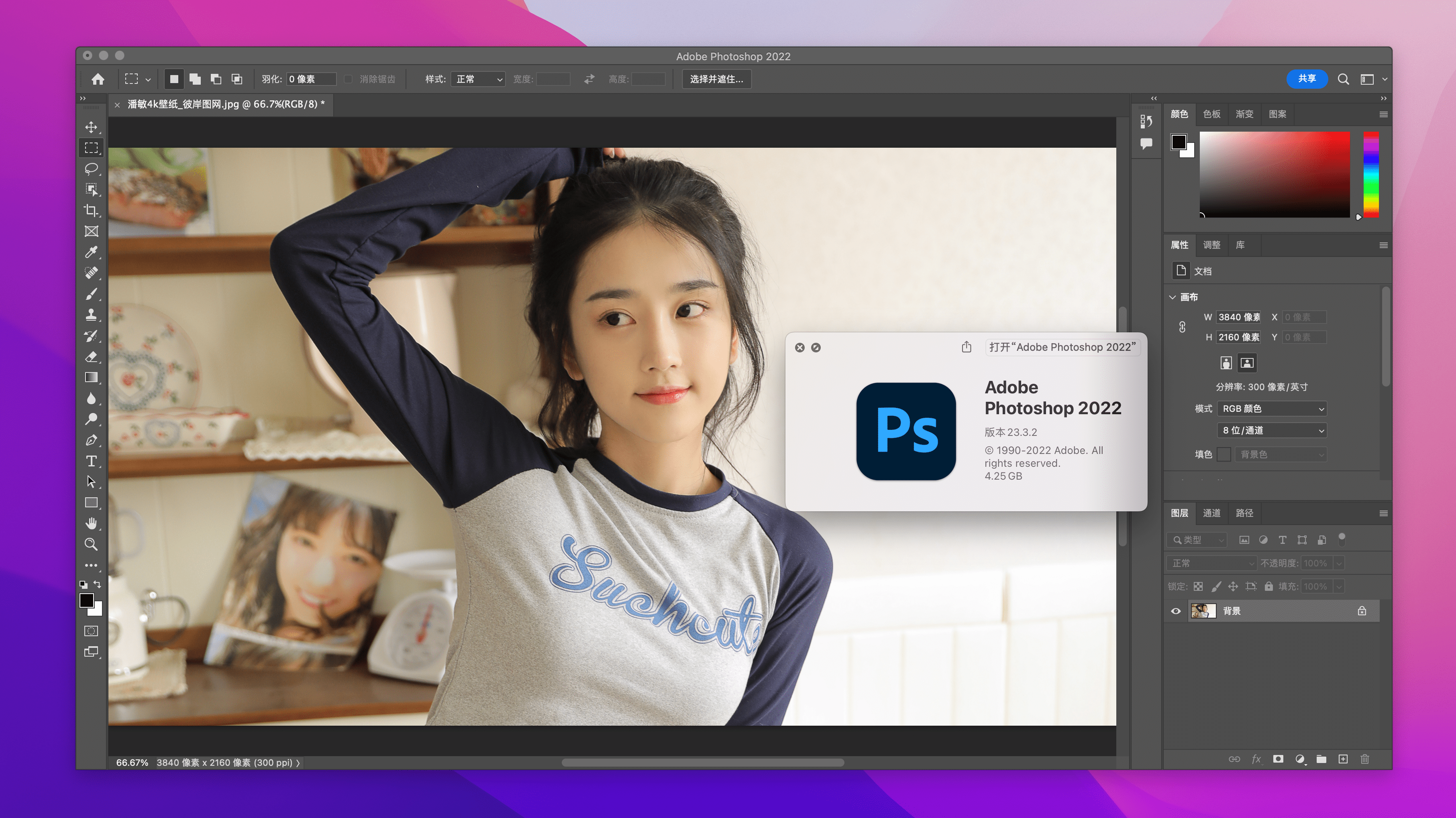Select the Lasso tool
Screen dimensions: 1456x818
tap(91, 169)
